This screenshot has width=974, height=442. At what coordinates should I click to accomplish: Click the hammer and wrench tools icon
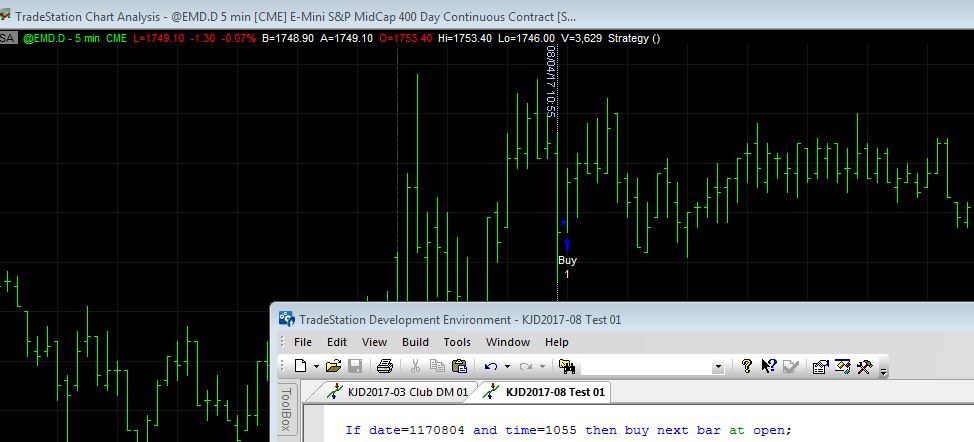(x=865, y=366)
